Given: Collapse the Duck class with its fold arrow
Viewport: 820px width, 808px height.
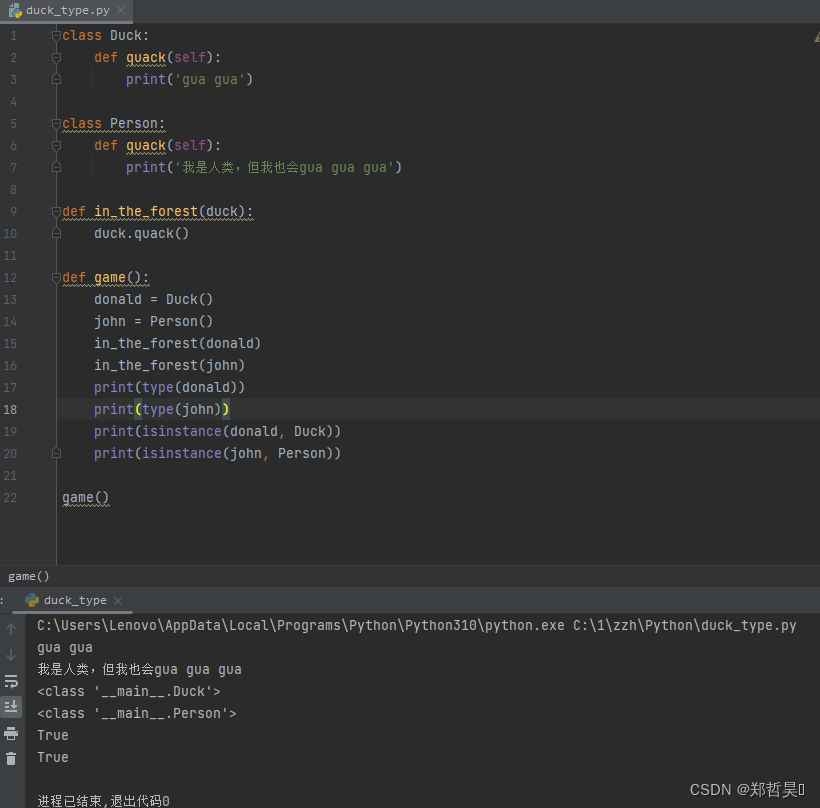Looking at the screenshot, I should 56,35.
